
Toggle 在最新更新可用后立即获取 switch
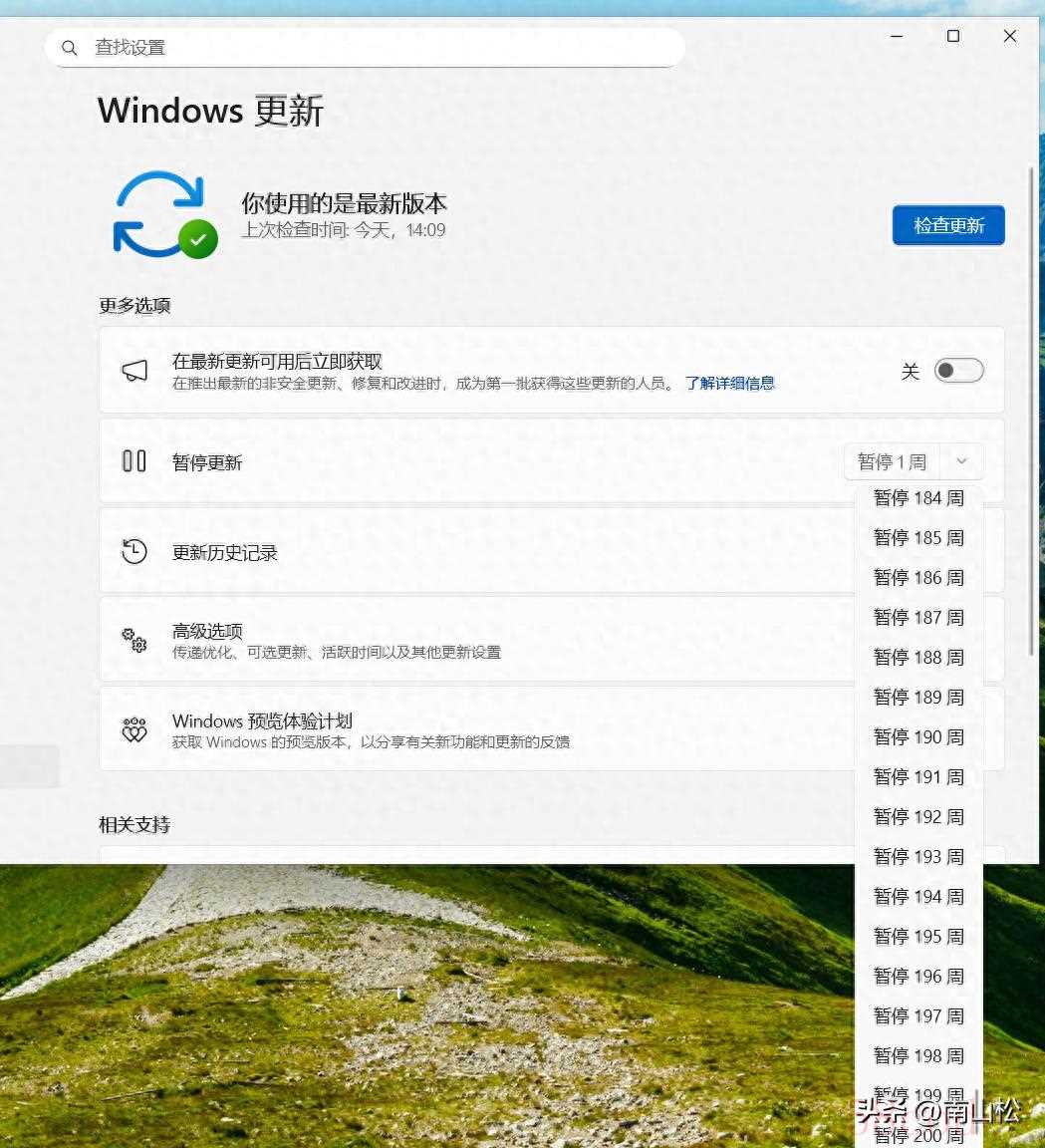click(958, 371)
